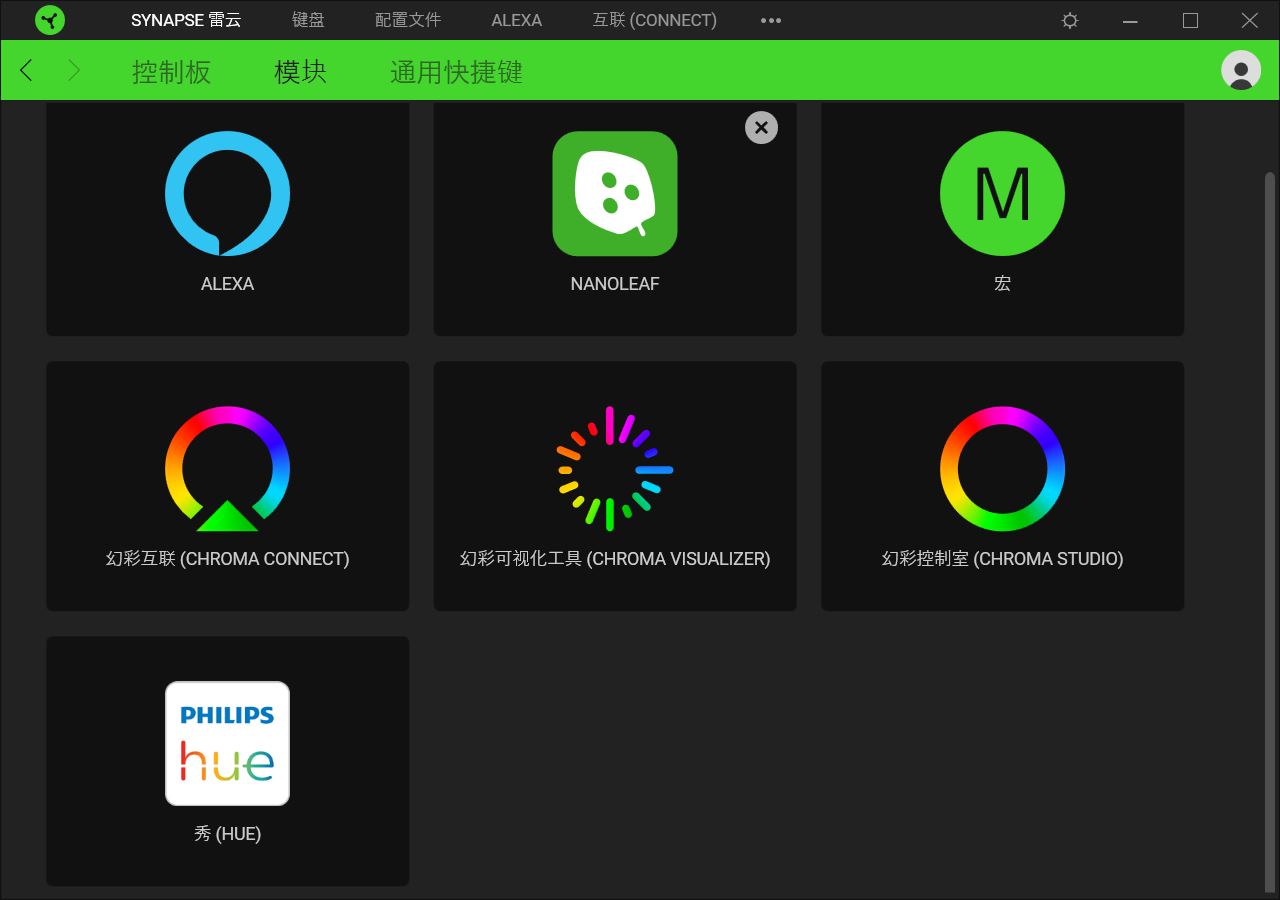Open the Nanoleaf module icon
Image resolution: width=1280 pixels, height=900 pixels.
tap(615, 194)
